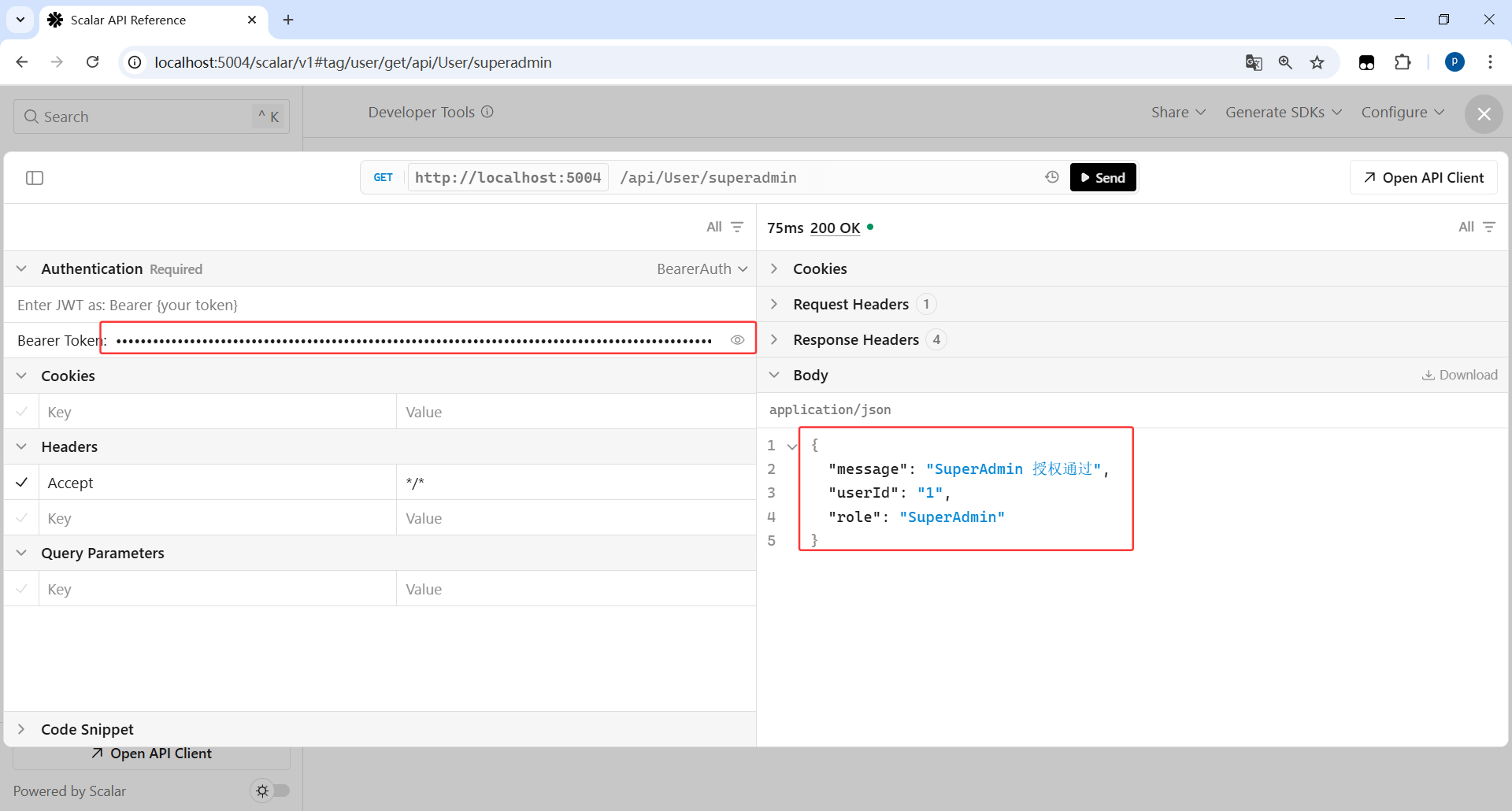
Task: Click the Powered by Scalar link
Action: click(69, 791)
